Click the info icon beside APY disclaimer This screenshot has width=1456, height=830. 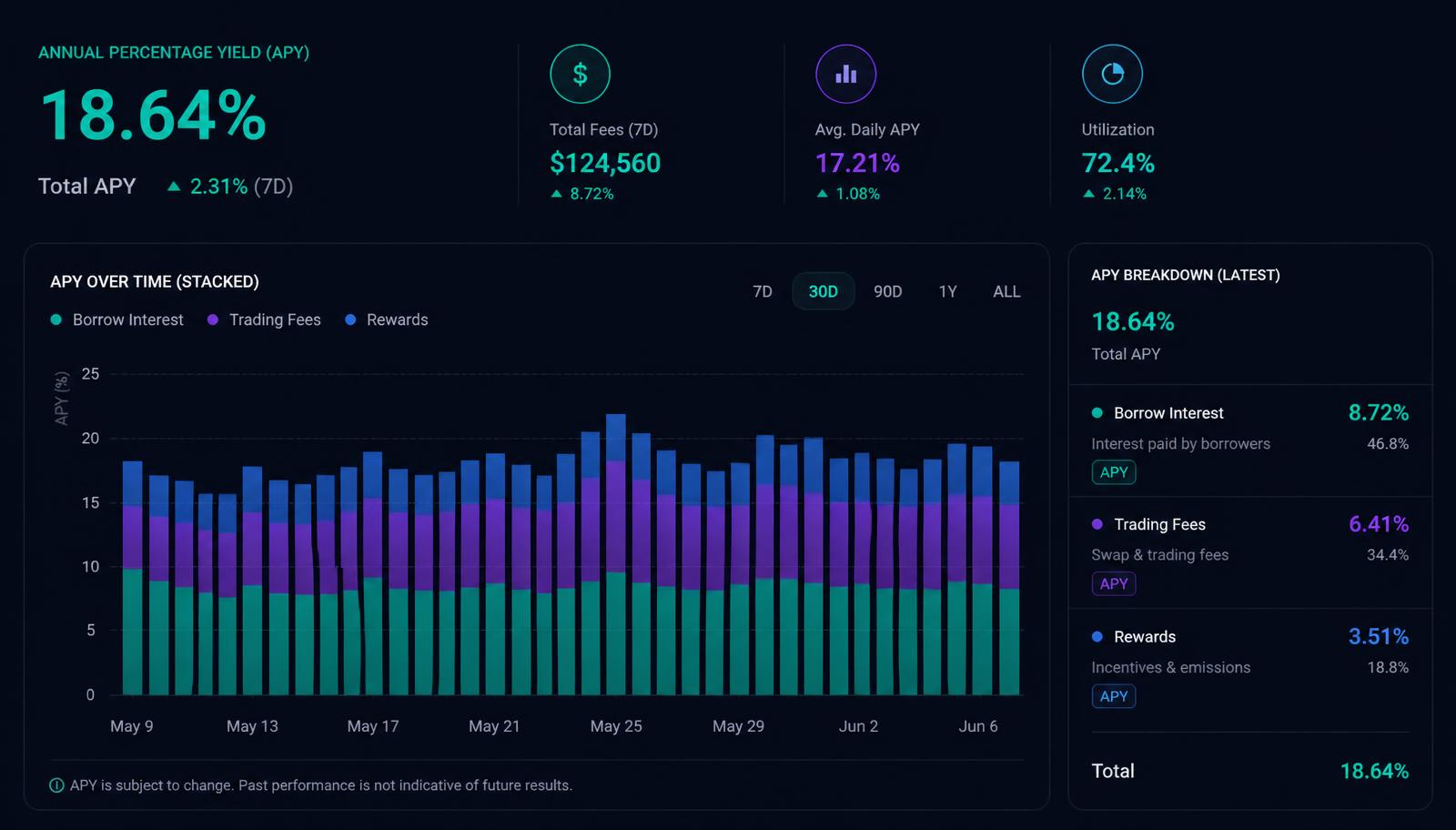click(x=57, y=785)
